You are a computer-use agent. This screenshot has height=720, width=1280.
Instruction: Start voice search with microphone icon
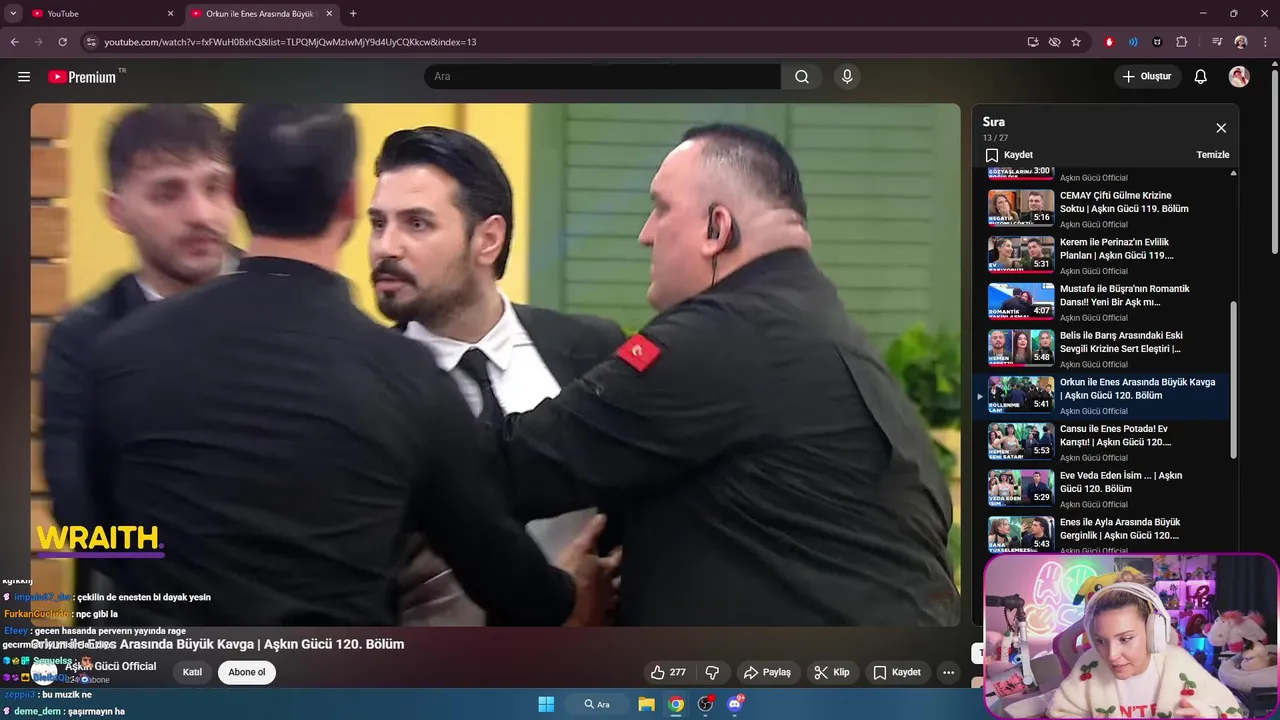tap(847, 77)
